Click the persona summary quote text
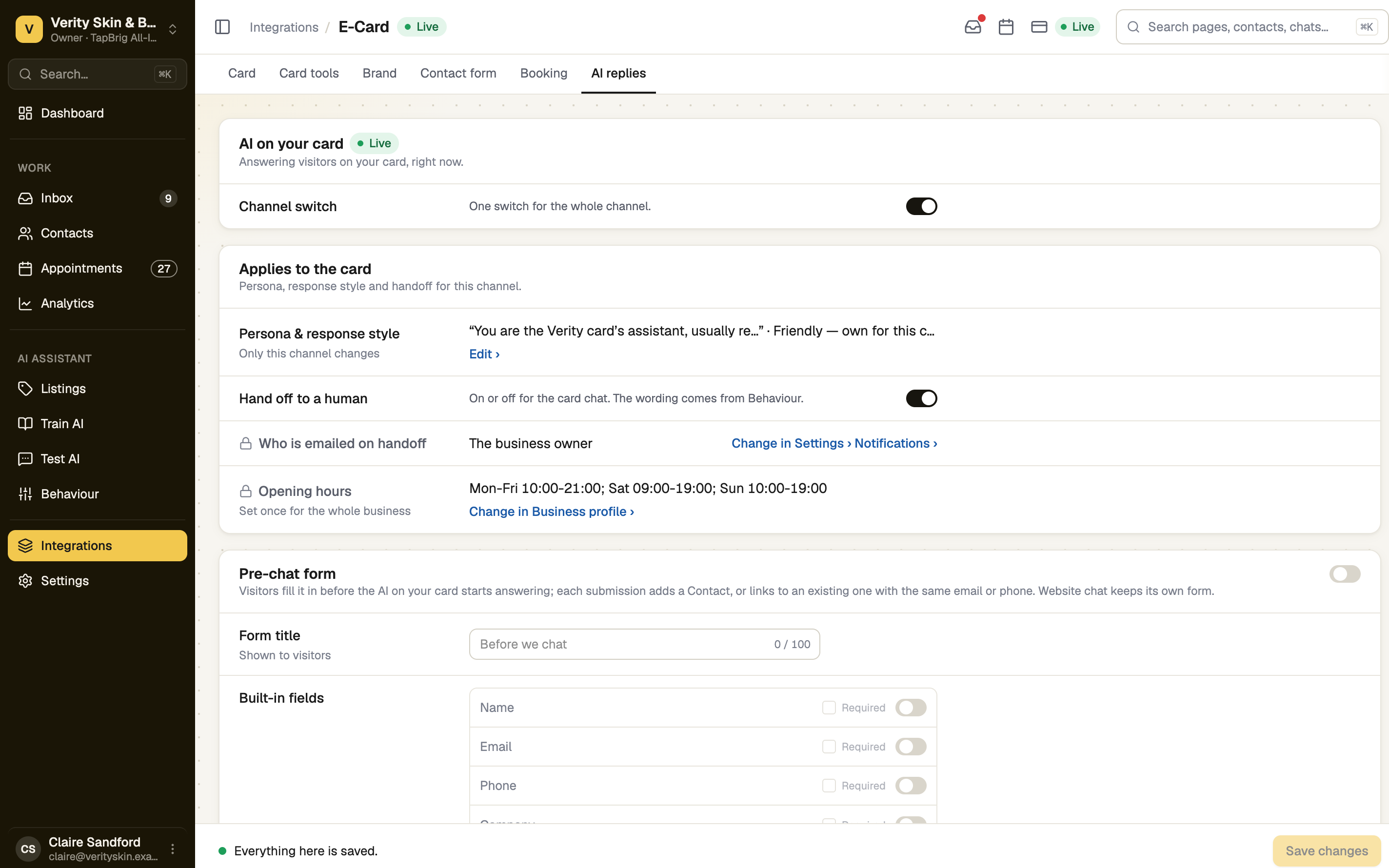The image size is (1389, 868). [701, 331]
